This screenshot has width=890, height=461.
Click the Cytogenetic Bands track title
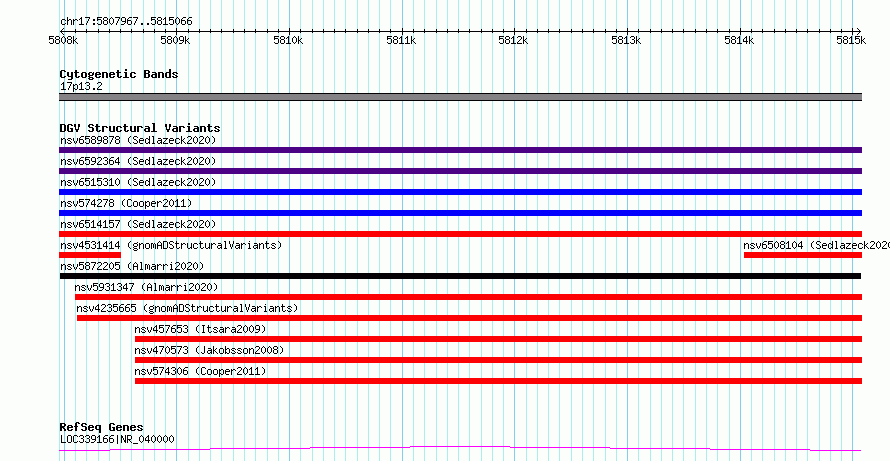(119, 74)
